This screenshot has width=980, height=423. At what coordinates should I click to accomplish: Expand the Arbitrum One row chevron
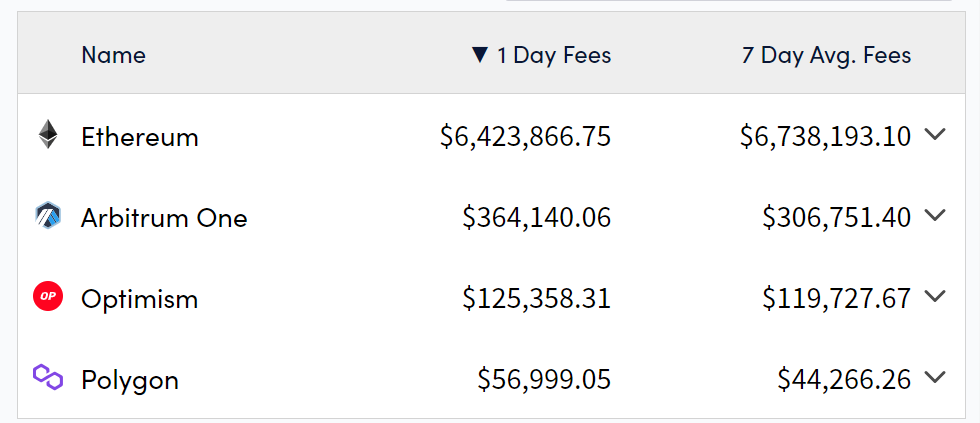[935, 215]
